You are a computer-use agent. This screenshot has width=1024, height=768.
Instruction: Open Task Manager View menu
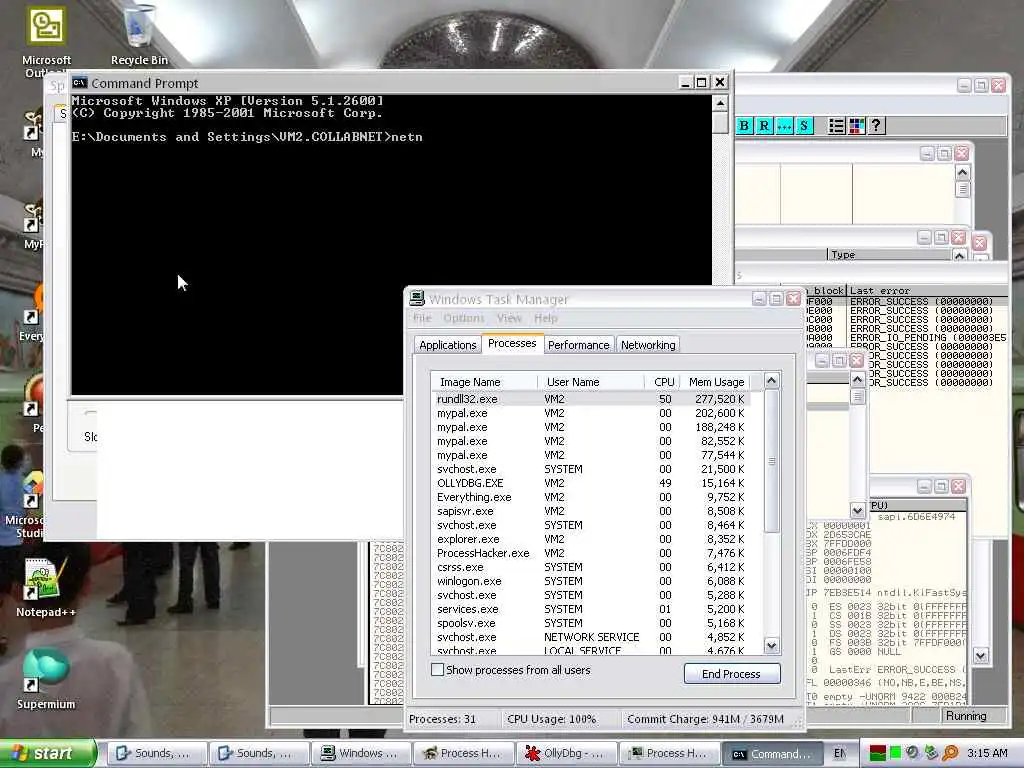click(509, 318)
